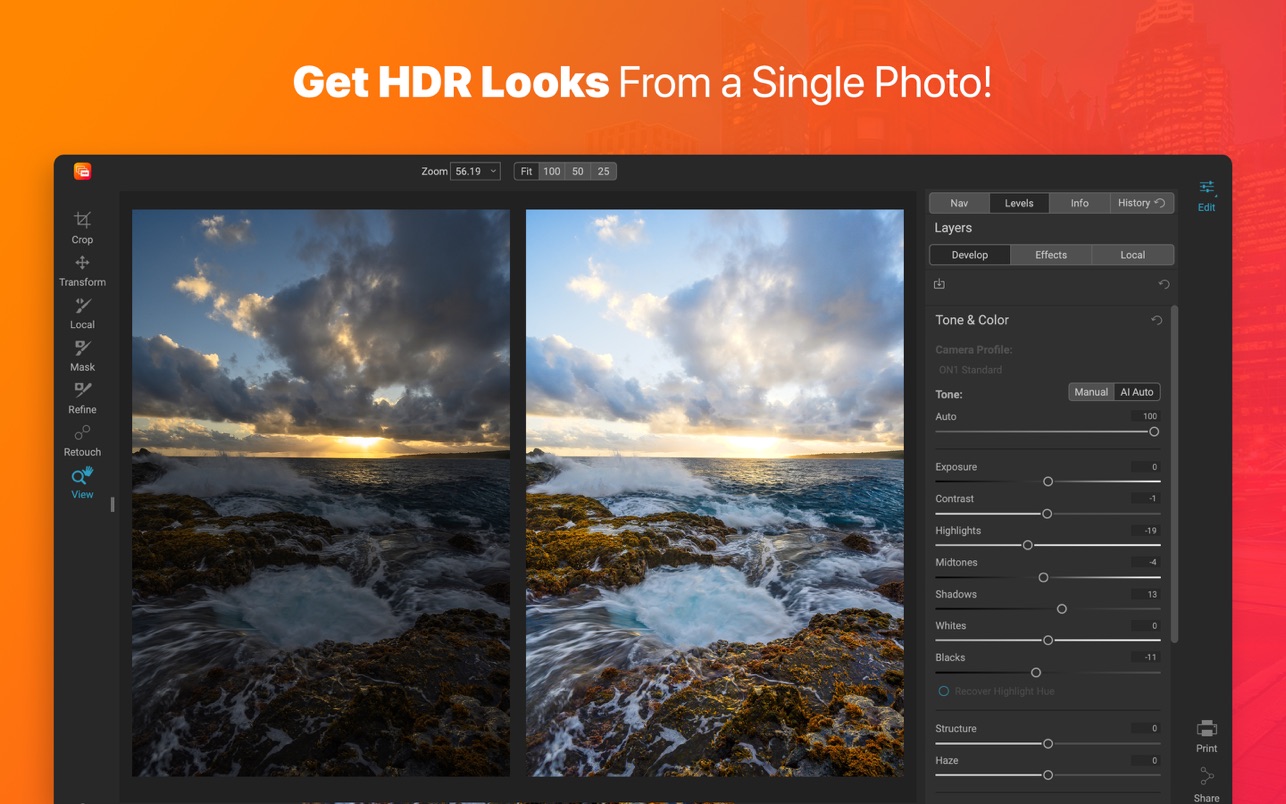Screen dimensions: 1286x804
Task: Click the Exposure slider handle
Action: coord(1048,482)
